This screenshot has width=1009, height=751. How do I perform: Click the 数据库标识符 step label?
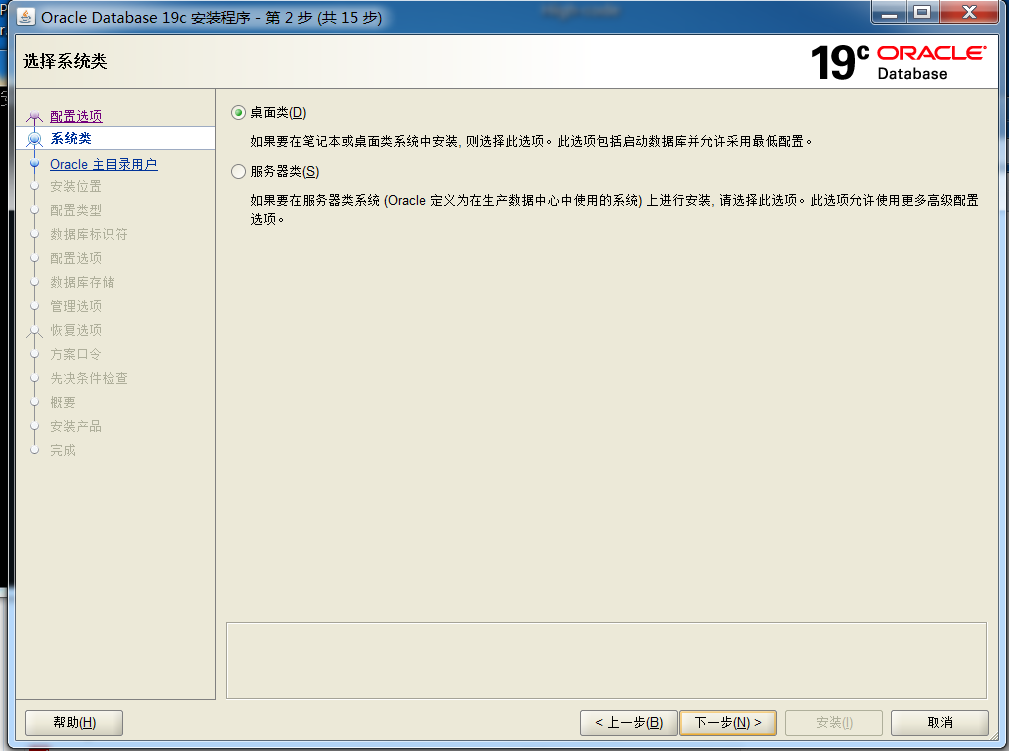[89, 234]
